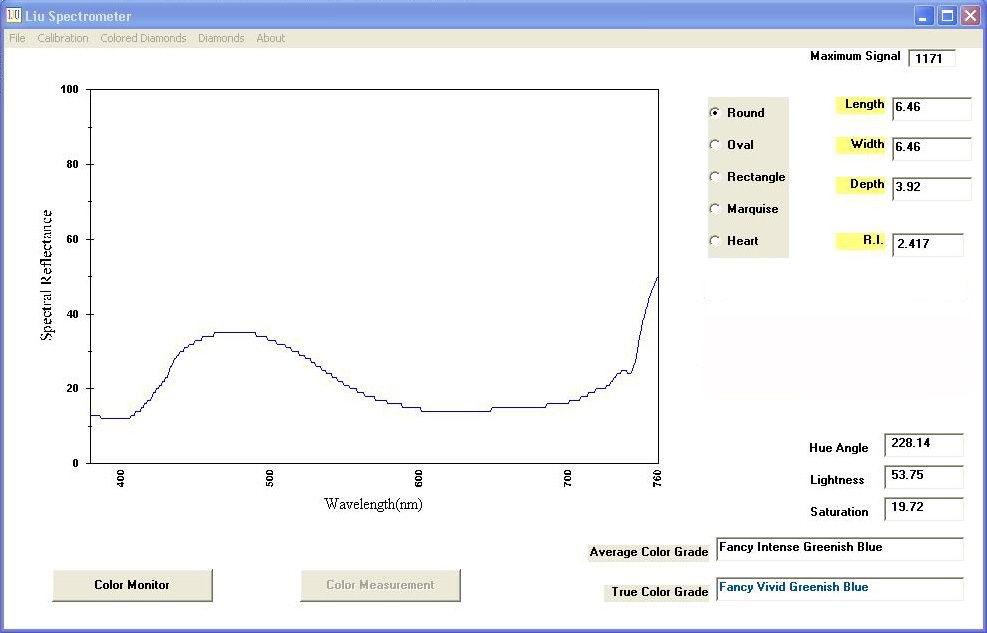Select the Heart shape radio button
Image resolution: width=987 pixels, height=633 pixels.
coord(715,241)
